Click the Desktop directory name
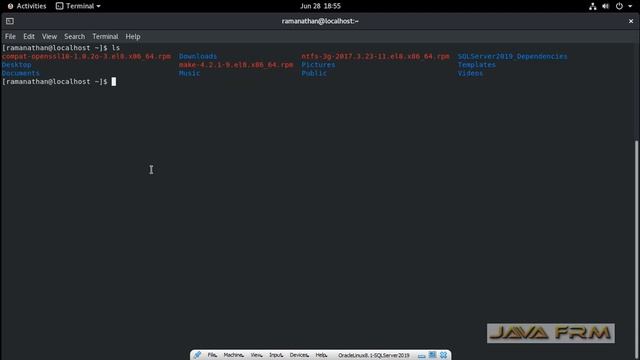 (x=16, y=65)
